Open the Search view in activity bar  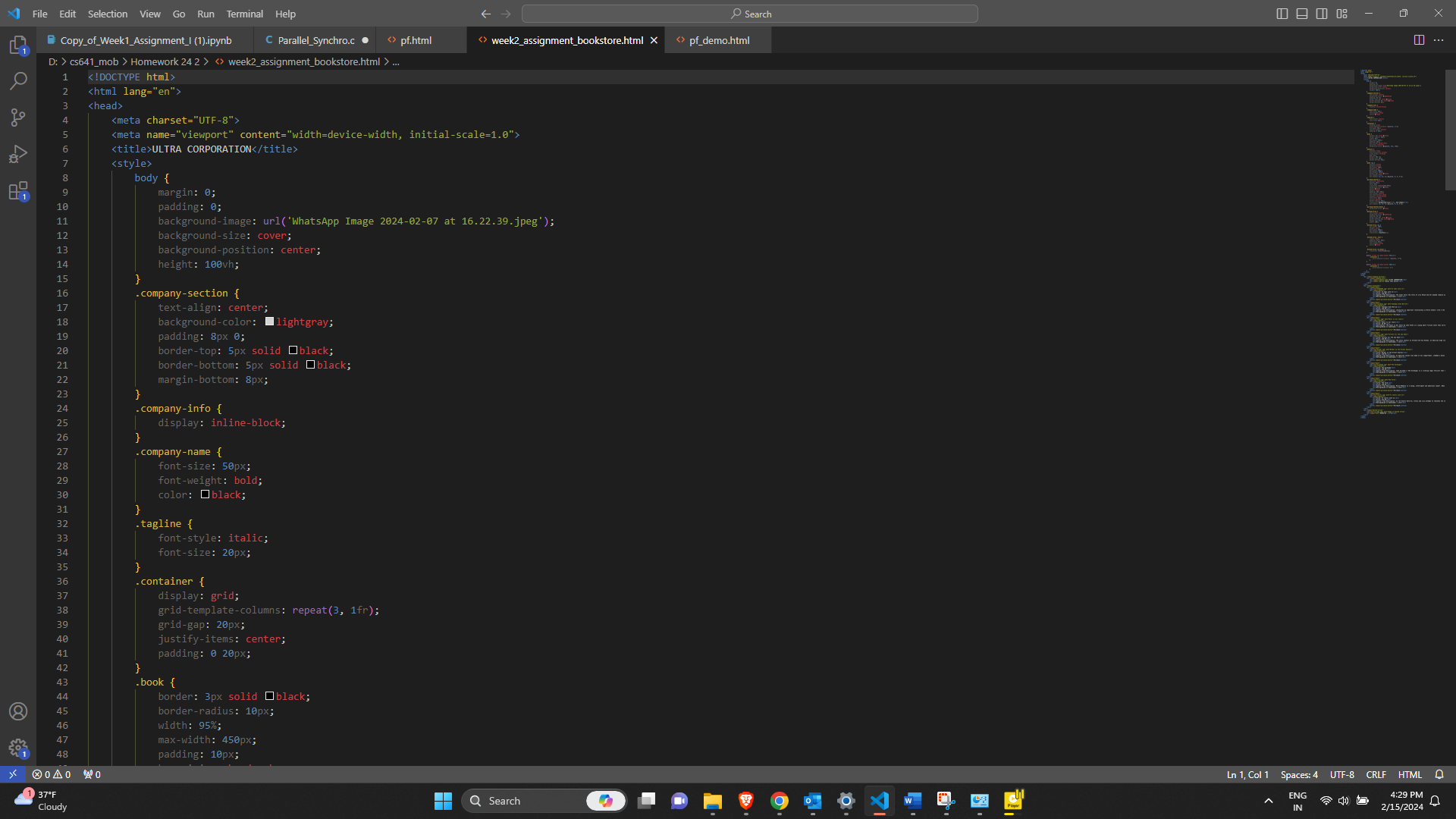18,80
